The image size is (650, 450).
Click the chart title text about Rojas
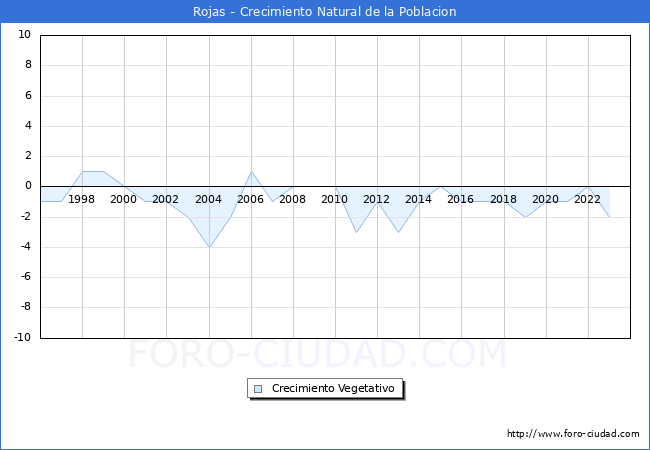(325, 12)
